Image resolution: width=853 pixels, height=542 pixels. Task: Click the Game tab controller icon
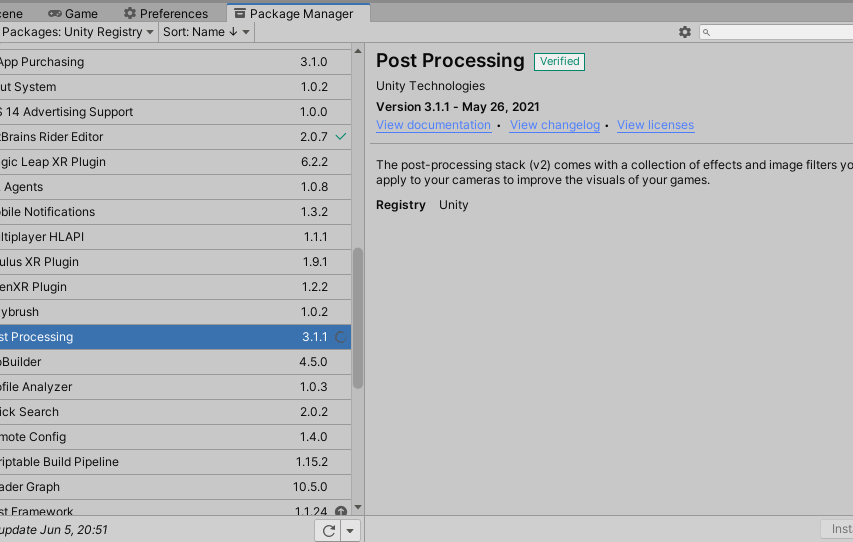pos(55,14)
